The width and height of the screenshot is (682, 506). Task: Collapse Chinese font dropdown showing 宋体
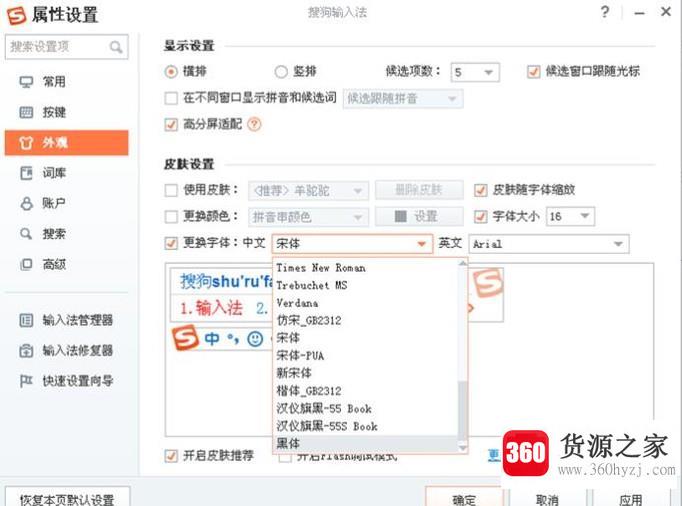point(352,244)
